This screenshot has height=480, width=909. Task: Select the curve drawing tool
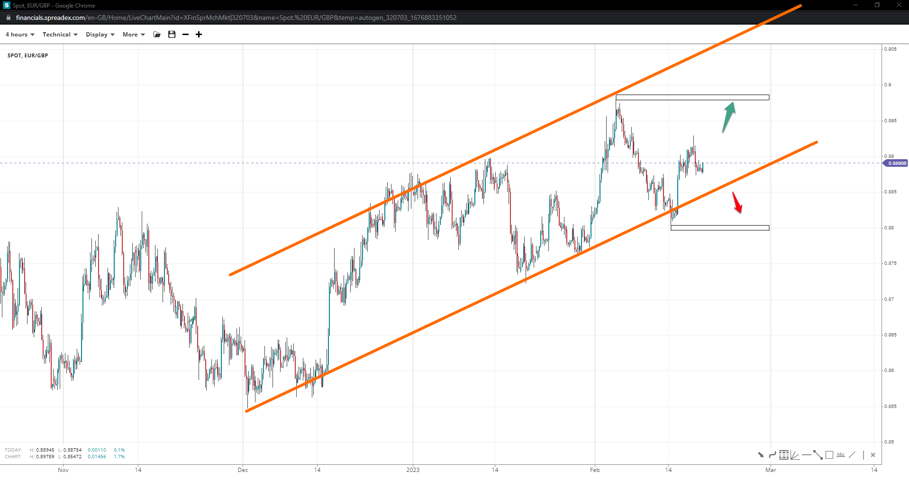click(772, 455)
